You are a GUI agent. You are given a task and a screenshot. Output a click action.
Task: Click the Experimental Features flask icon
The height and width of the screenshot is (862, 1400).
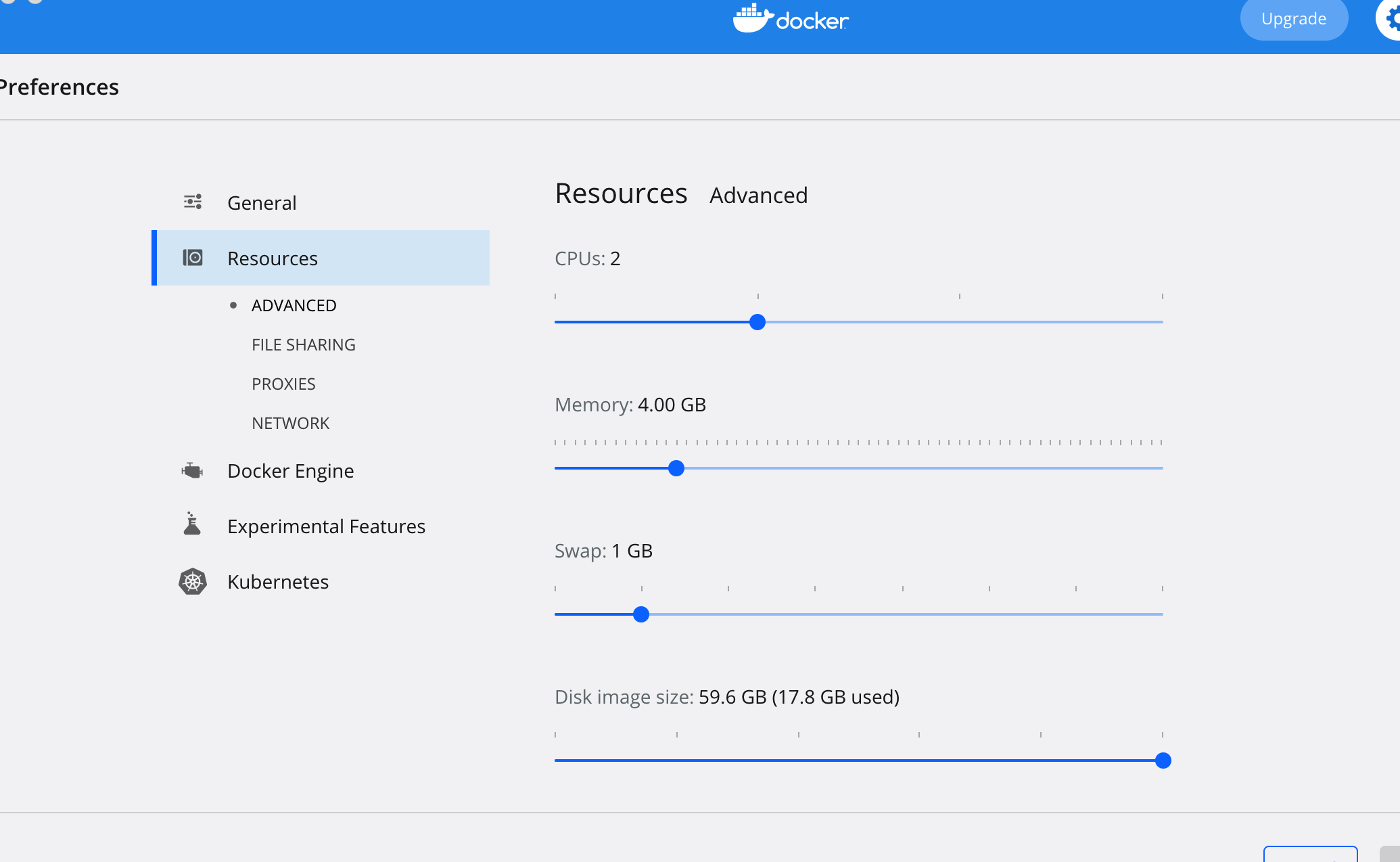coord(192,524)
